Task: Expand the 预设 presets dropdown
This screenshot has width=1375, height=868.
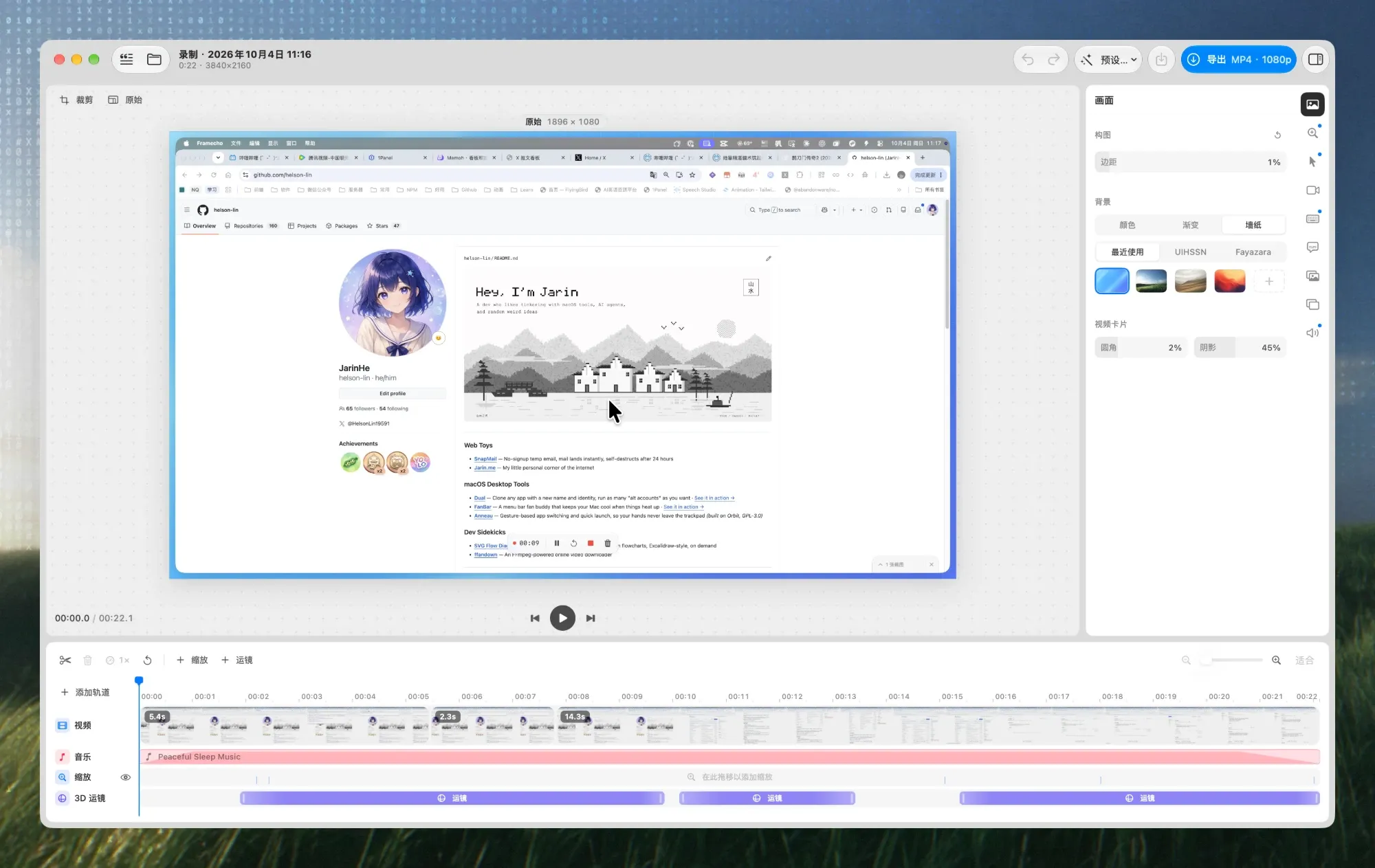Action: (x=1109, y=60)
